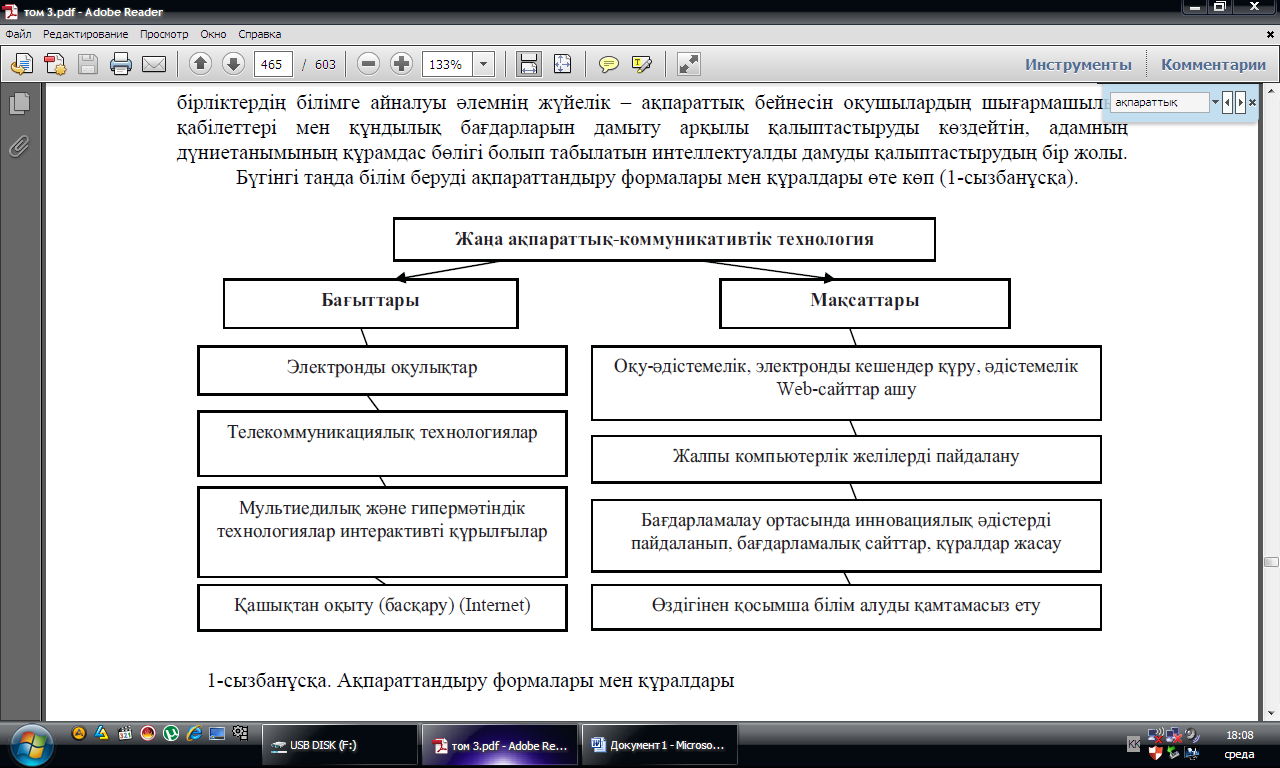This screenshot has height=768, width=1280.
Task: Open the Просмотр menu
Action: [164, 34]
